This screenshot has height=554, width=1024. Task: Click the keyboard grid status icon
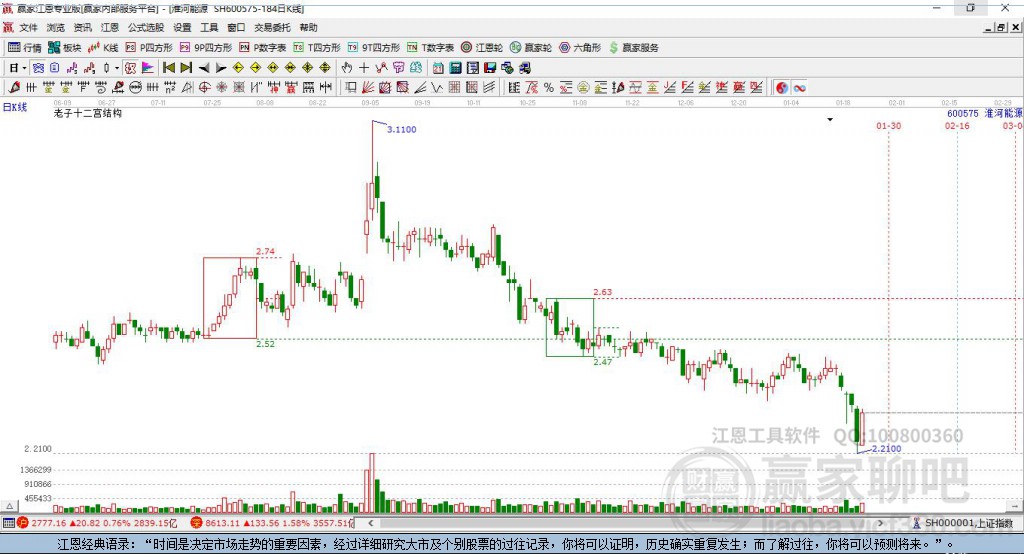tap(8, 523)
